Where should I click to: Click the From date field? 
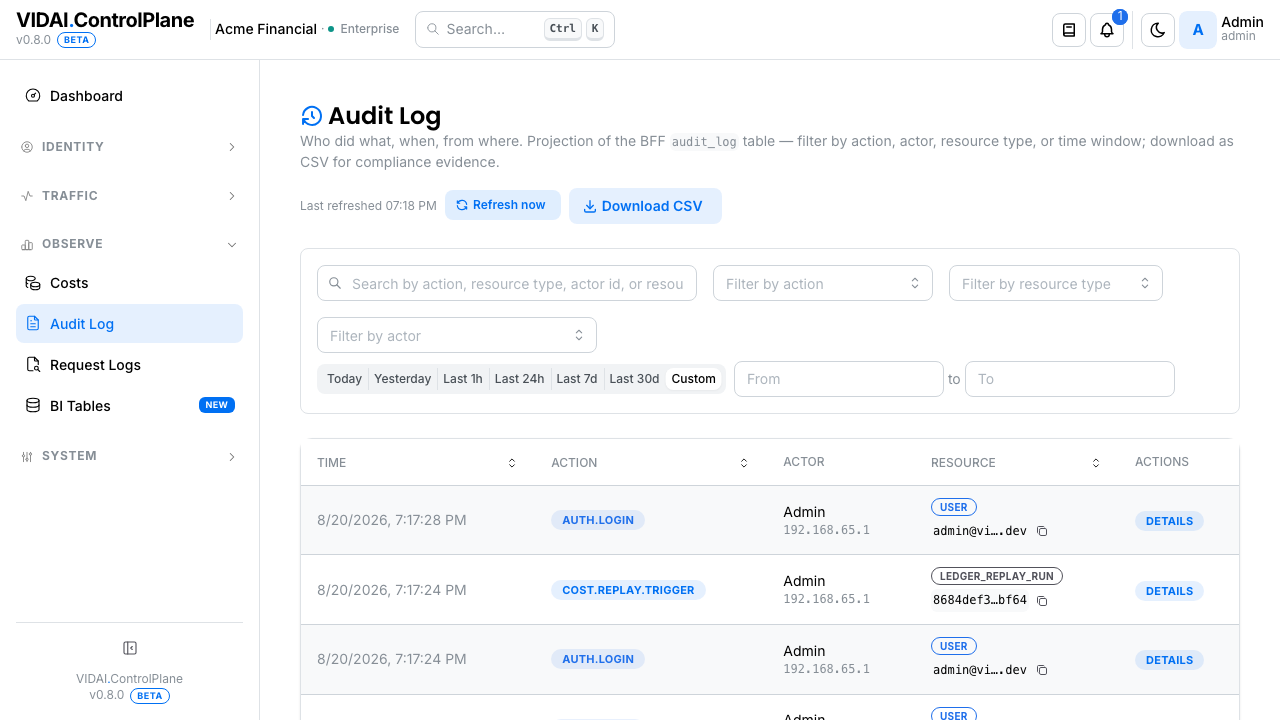pyautogui.click(x=839, y=379)
